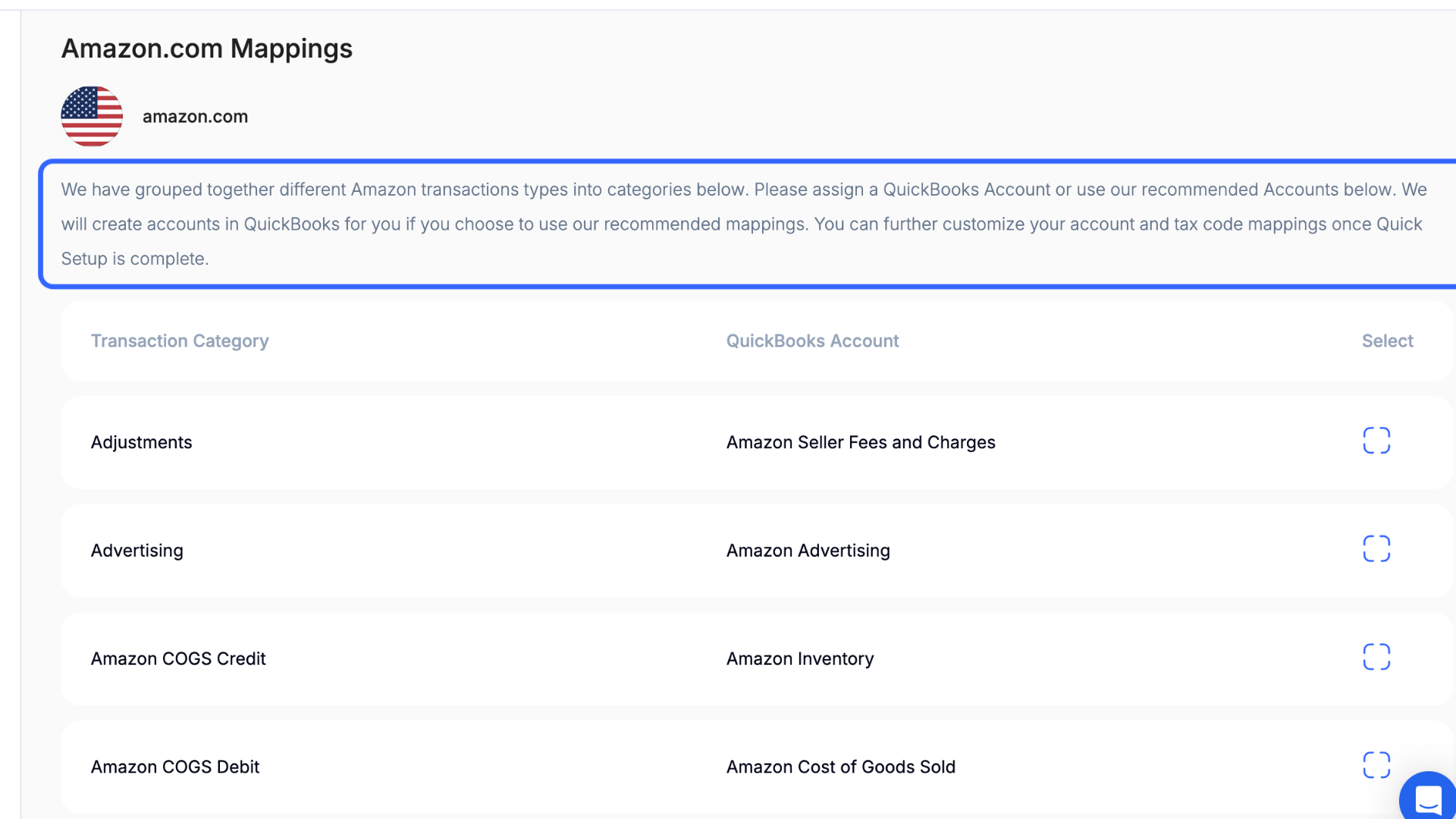Screen dimensions: 1456x819
Task: Click the select icon for Advertising row
Action: coord(1376,549)
